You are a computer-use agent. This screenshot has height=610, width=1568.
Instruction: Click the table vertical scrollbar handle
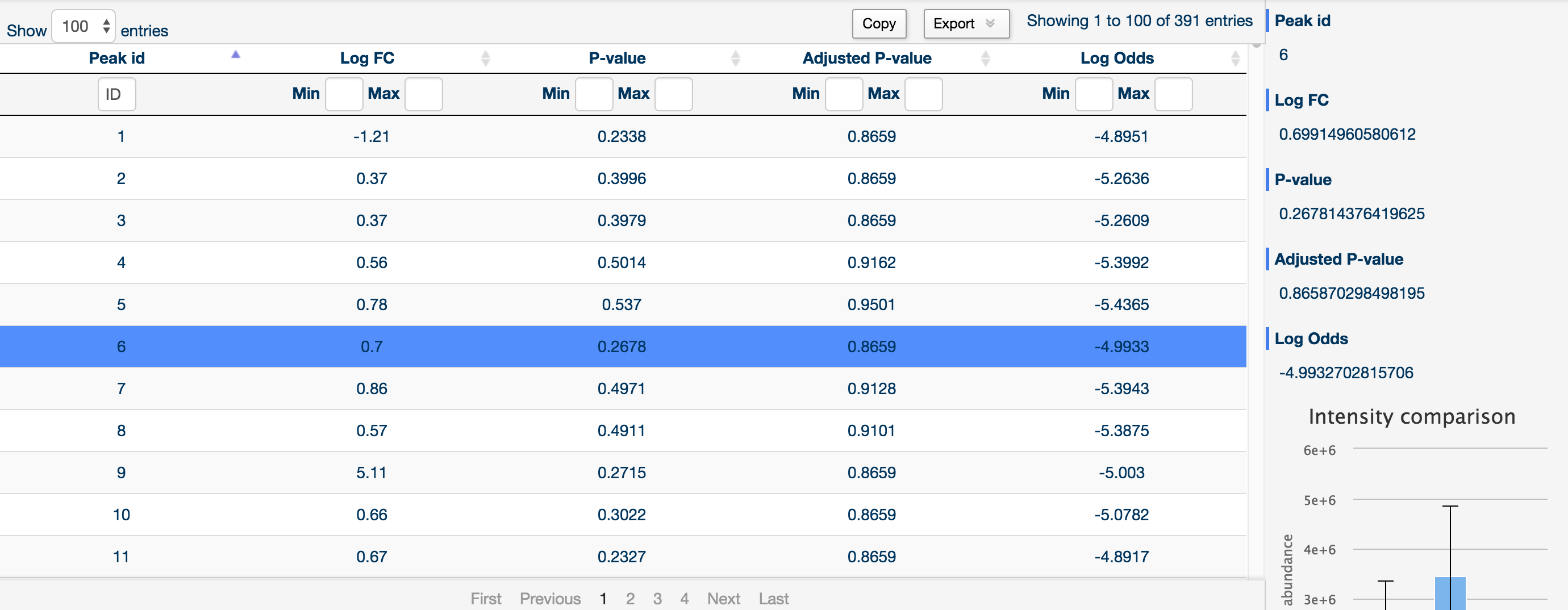click(x=1256, y=45)
